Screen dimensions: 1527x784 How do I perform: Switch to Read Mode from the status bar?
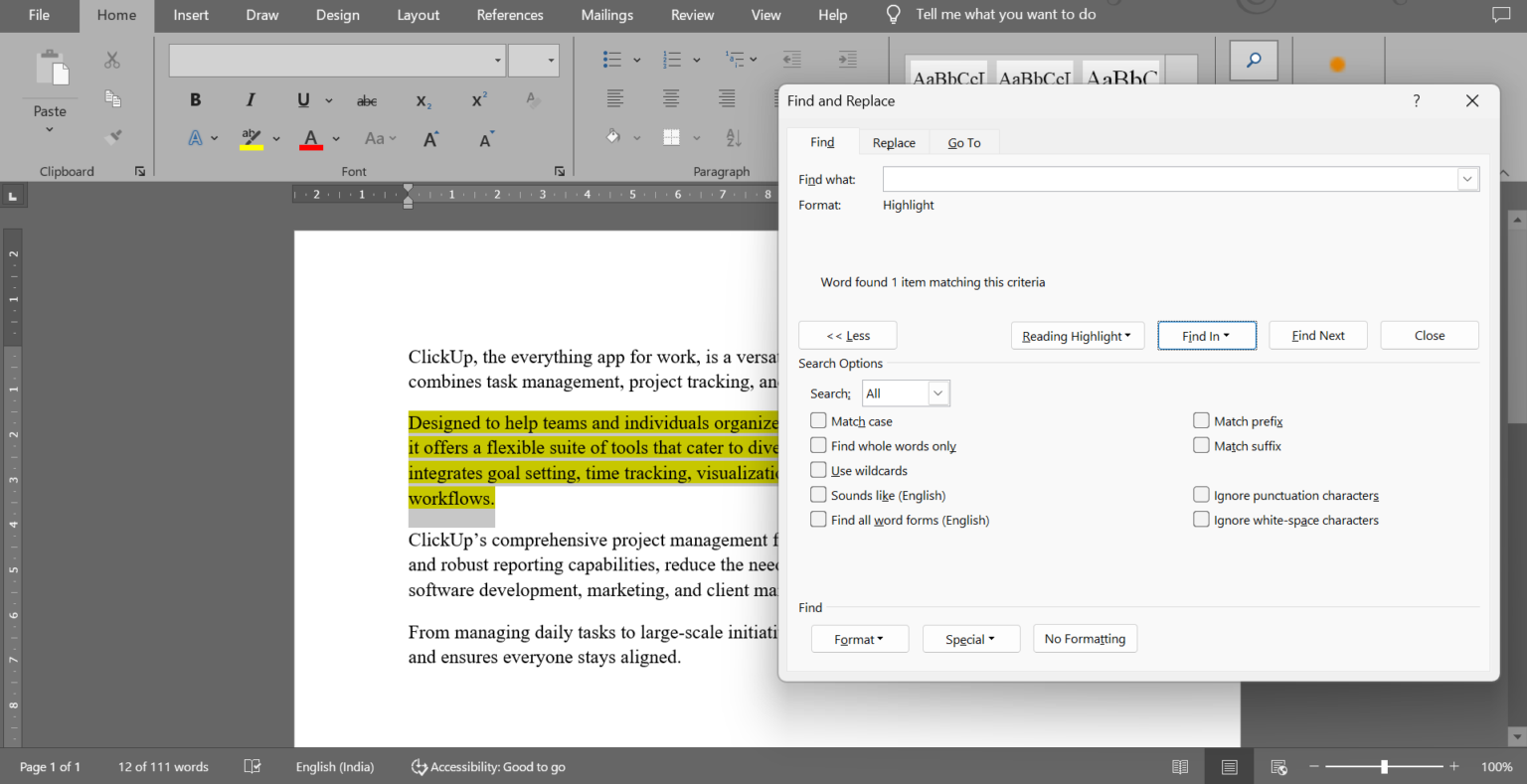coord(1180,766)
